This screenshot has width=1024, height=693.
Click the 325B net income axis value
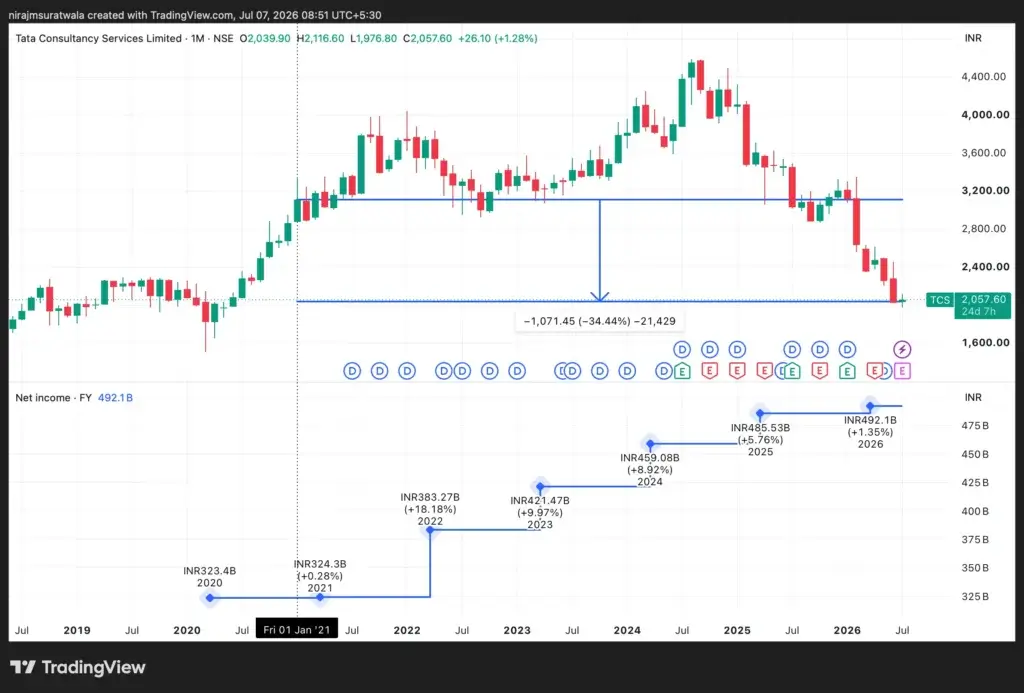tap(975, 596)
